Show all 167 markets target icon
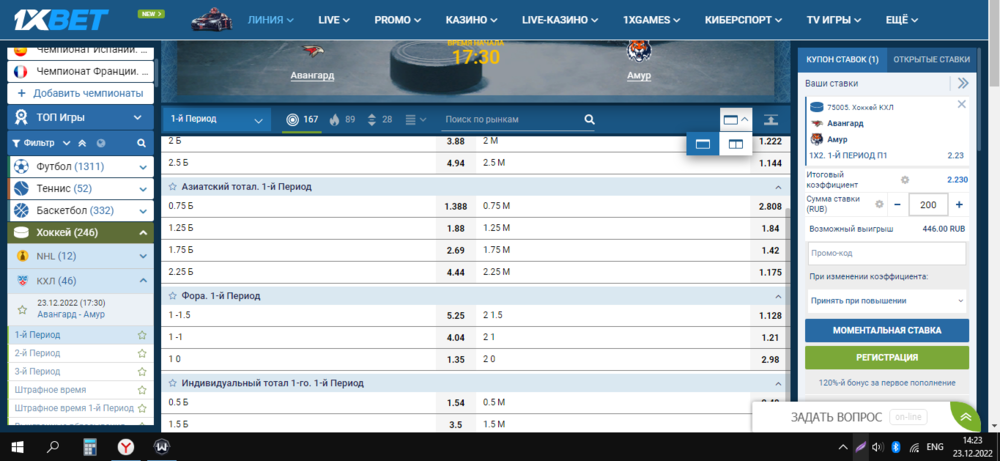 tap(292, 119)
